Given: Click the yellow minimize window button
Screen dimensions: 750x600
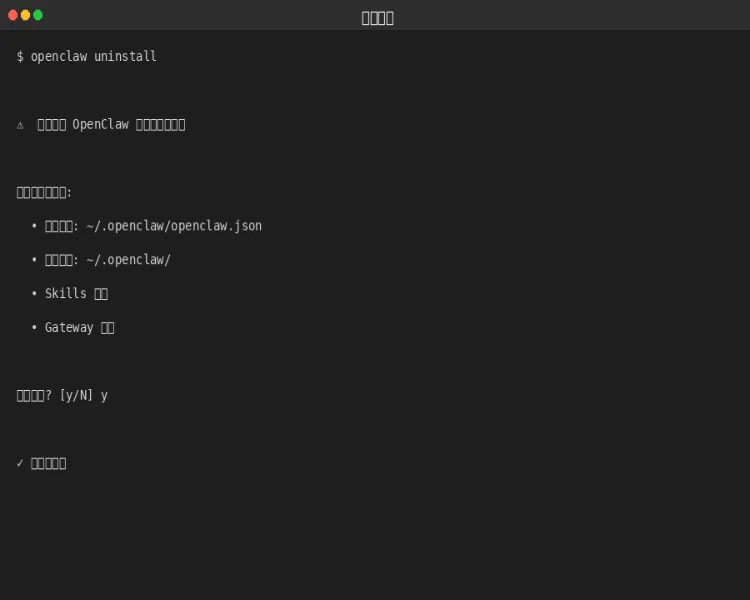Looking at the screenshot, I should [25, 15].
